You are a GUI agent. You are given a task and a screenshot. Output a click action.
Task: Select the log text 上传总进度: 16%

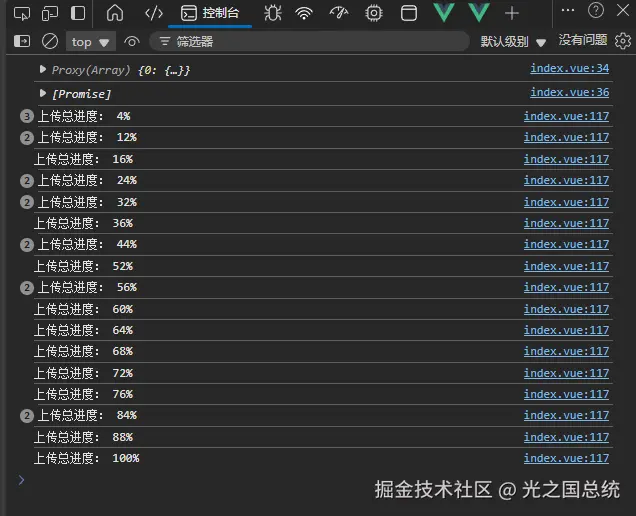[x=84, y=159]
